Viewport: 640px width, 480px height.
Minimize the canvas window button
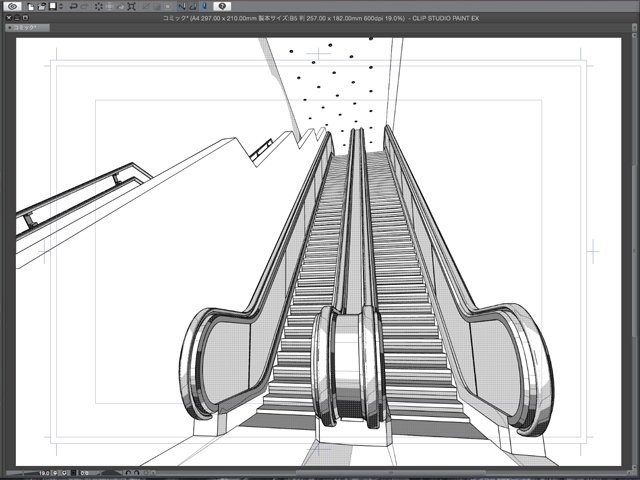click(x=17, y=18)
